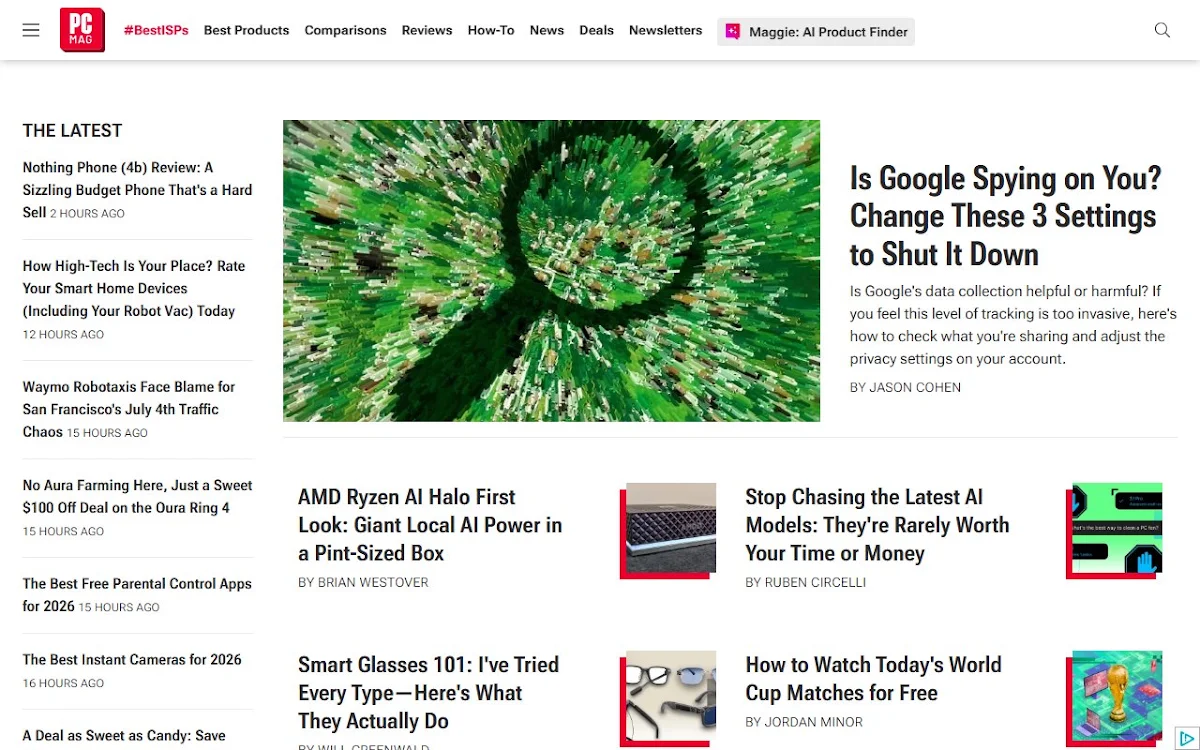Click the AMD Ryzen mini PC thumbnail
Viewport: 1200px width, 750px height.
669,529
